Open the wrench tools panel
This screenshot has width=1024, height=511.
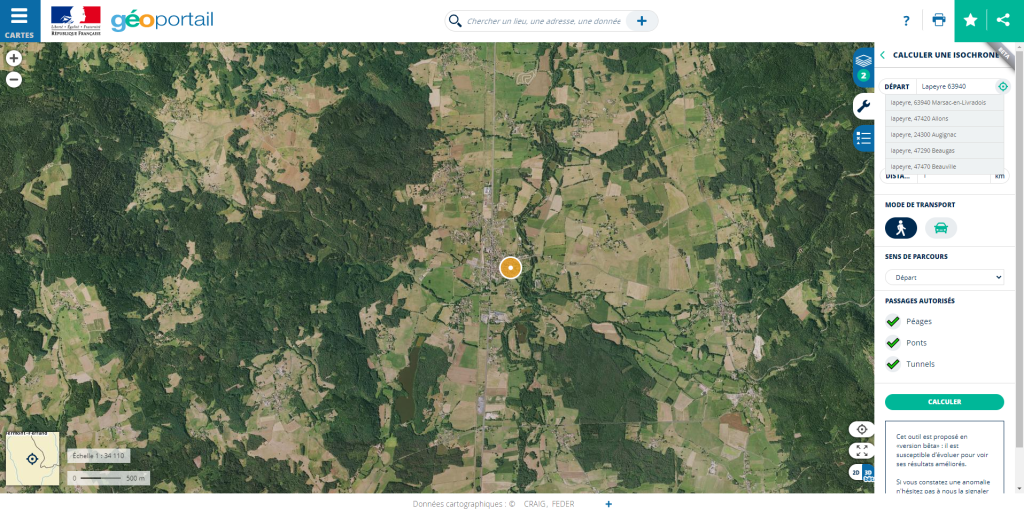point(863,106)
